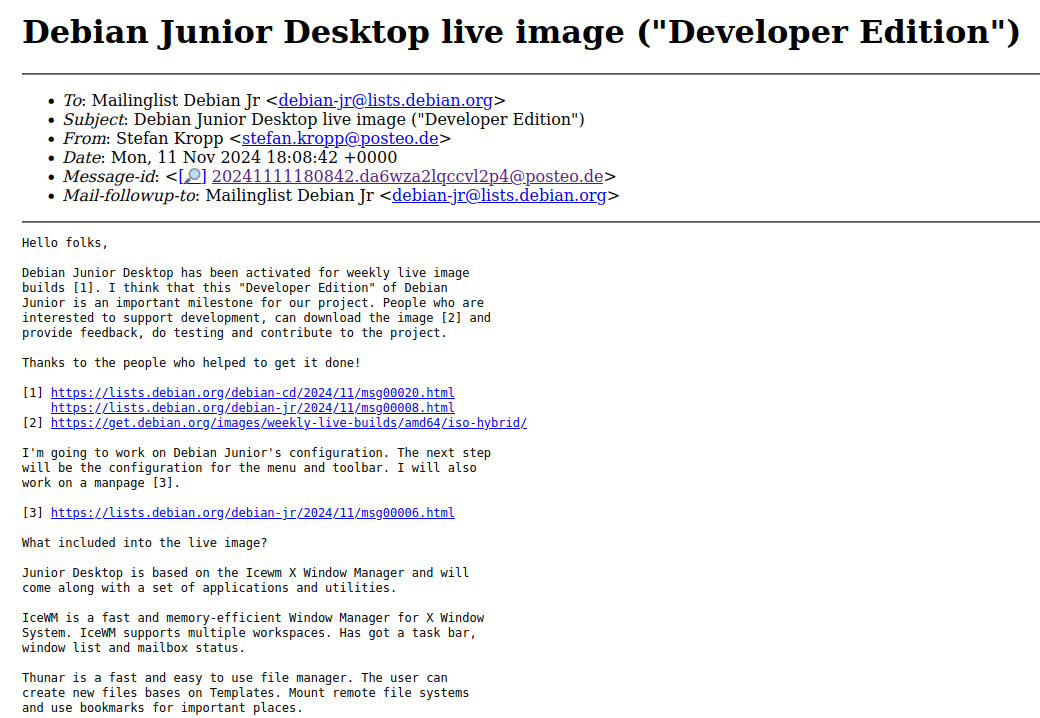The width and height of the screenshot is (1040, 718).
Task: Open debian-jr address in Mail-followup-to field
Action: 499,196
